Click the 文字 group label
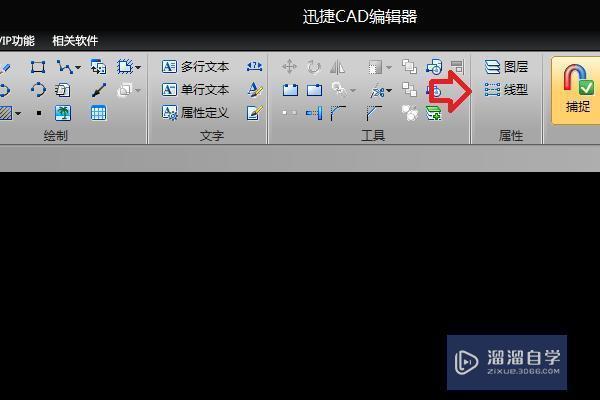Screen dimensions: 600x400 tap(212, 136)
